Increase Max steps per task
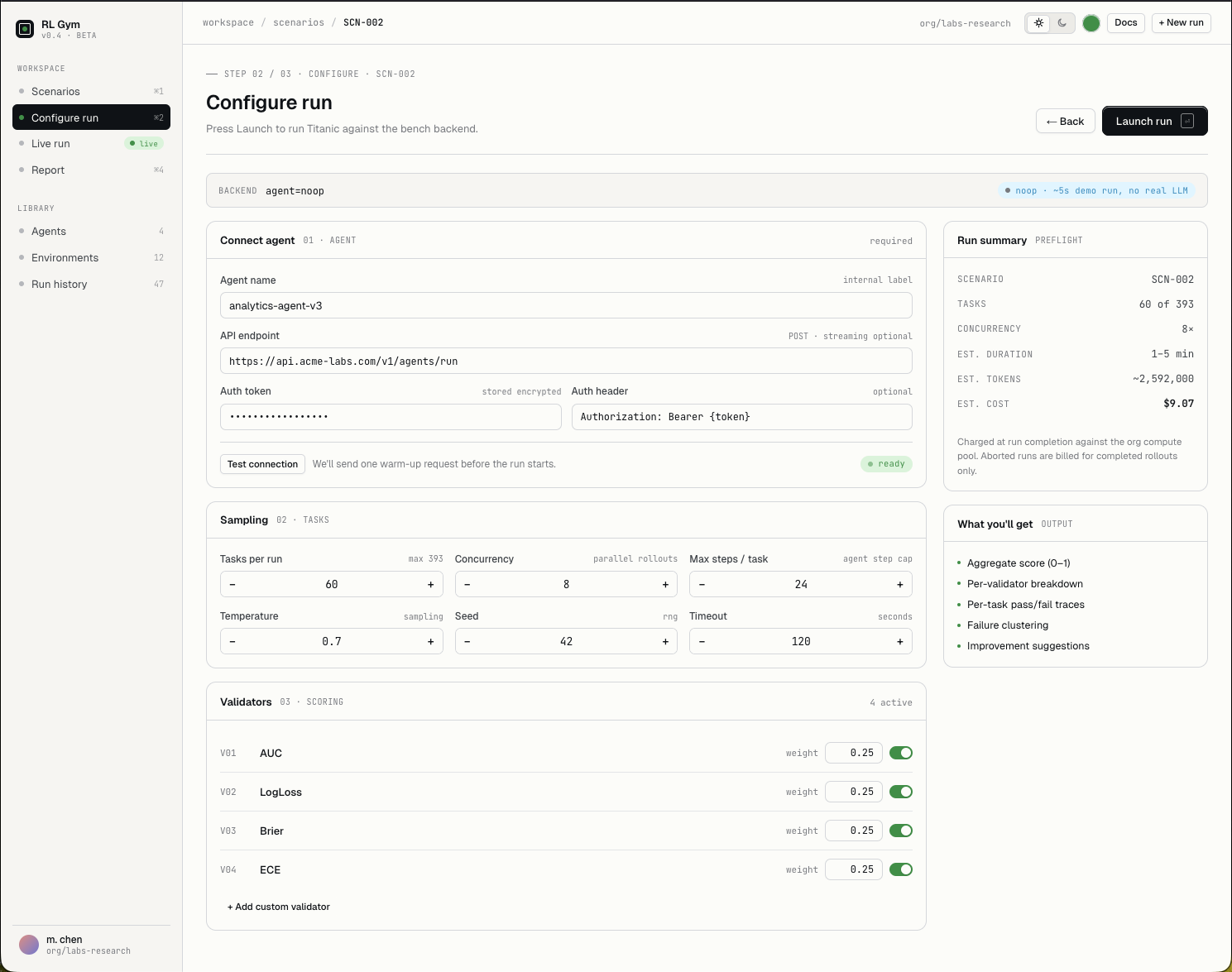Image resolution: width=1232 pixels, height=972 pixels. 900,584
